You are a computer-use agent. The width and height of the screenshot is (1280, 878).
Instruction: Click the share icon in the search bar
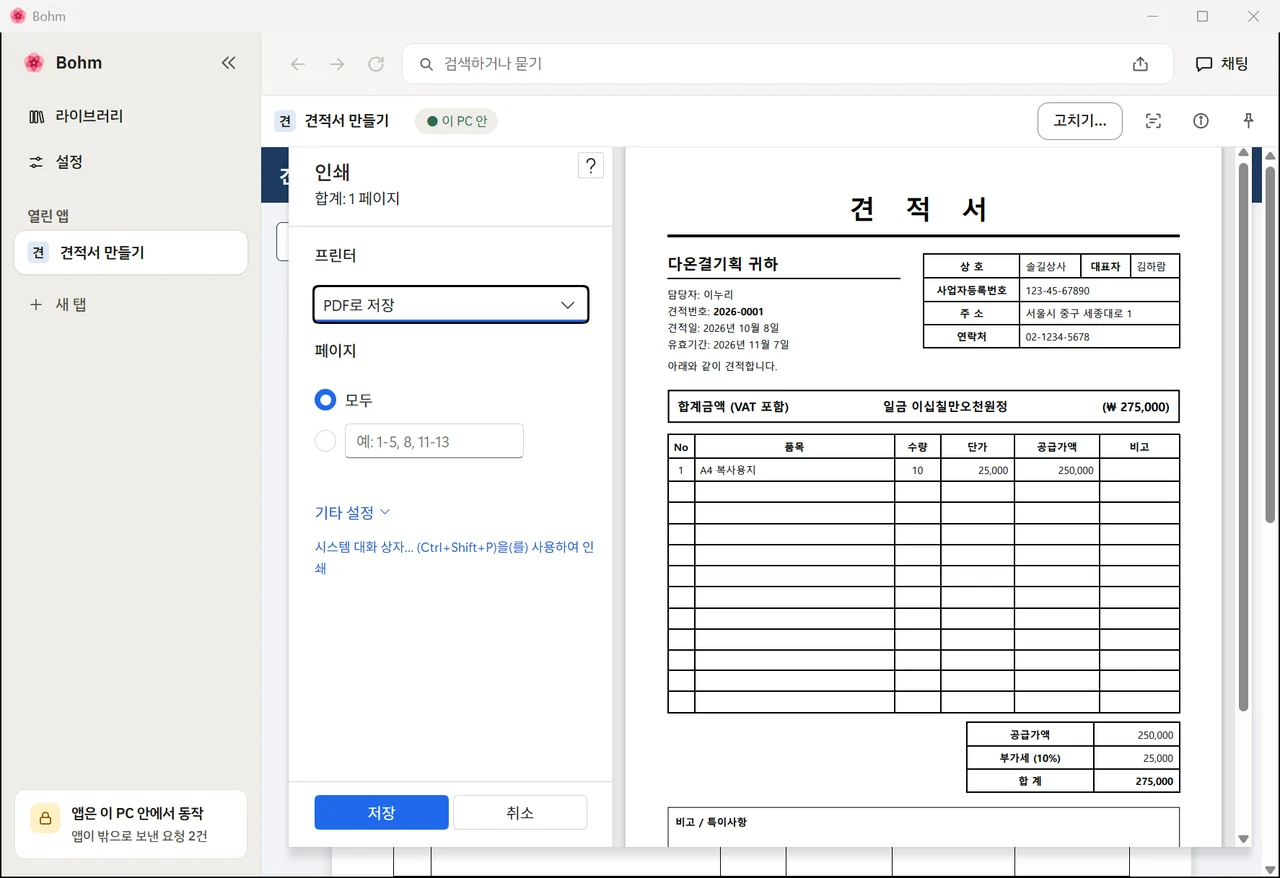click(x=1140, y=64)
